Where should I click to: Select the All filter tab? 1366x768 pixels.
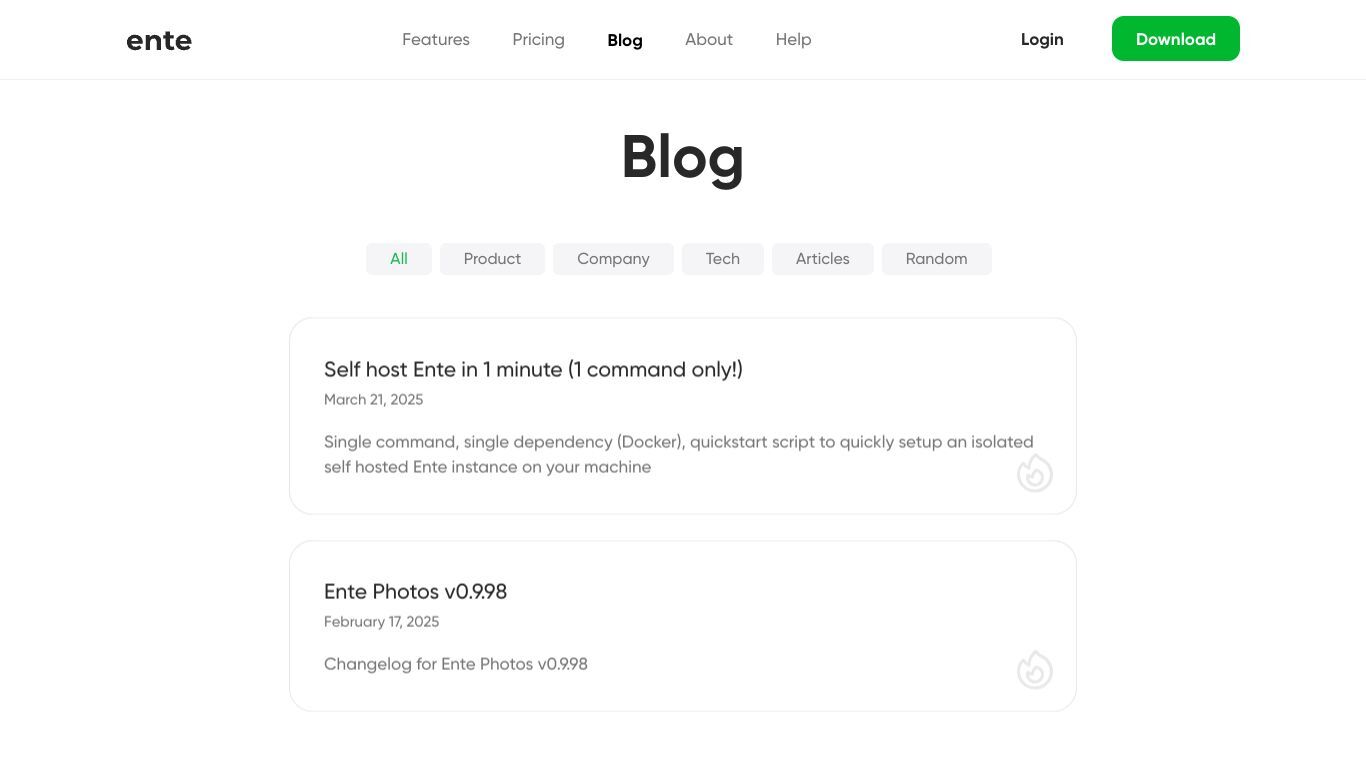(x=399, y=259)
